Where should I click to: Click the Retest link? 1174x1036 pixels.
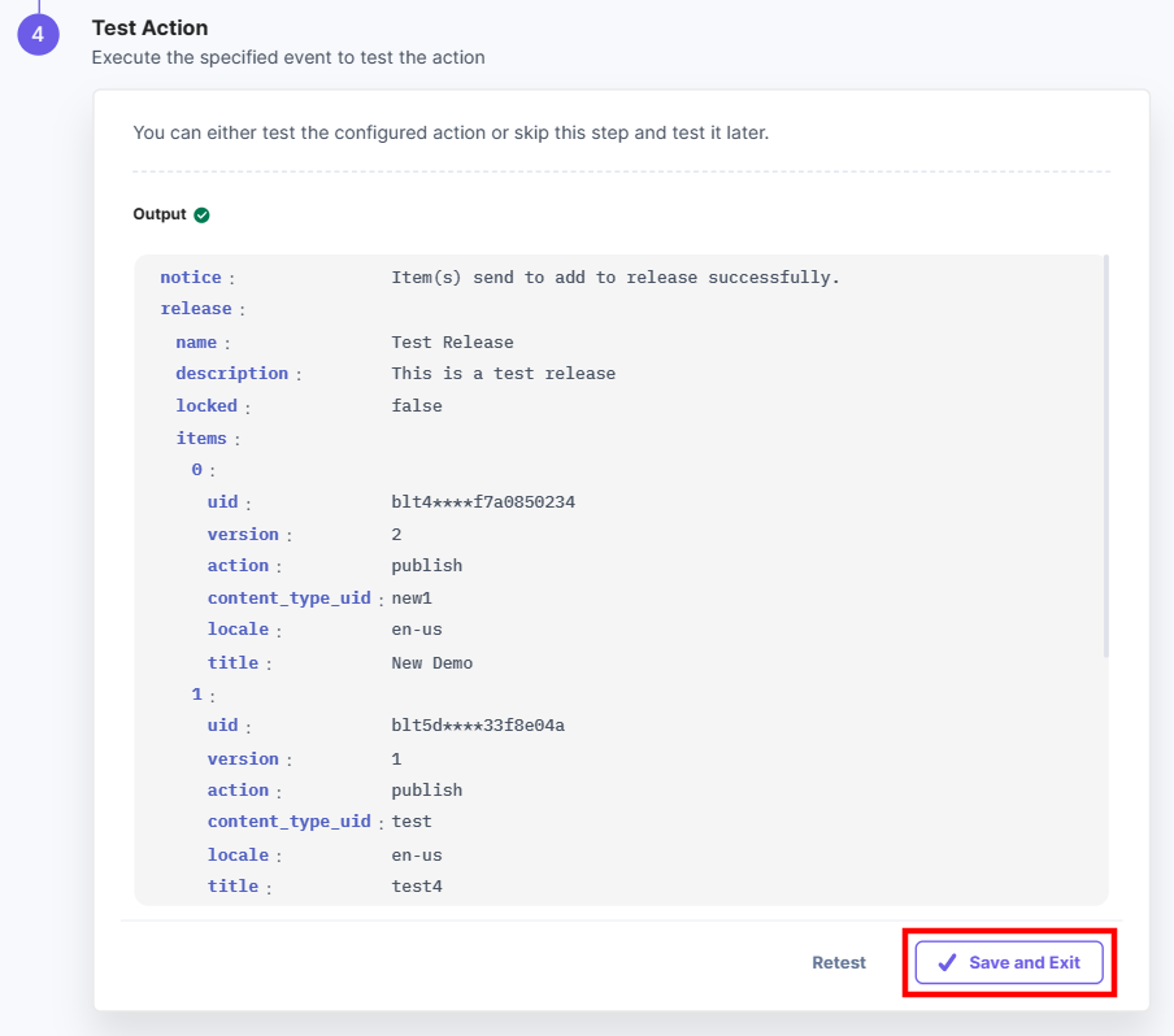point(838,963)
